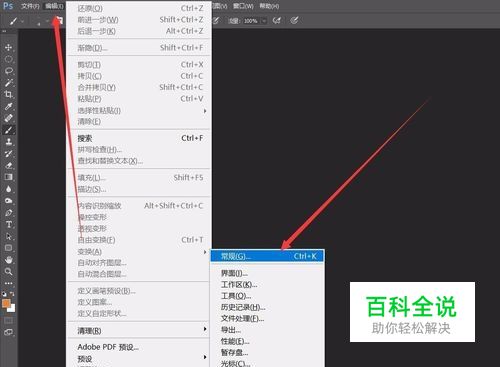The image size is (500, 367).
Task: Swap foreground and background colors
Action: pyautogui.click(x=12, y=294)
